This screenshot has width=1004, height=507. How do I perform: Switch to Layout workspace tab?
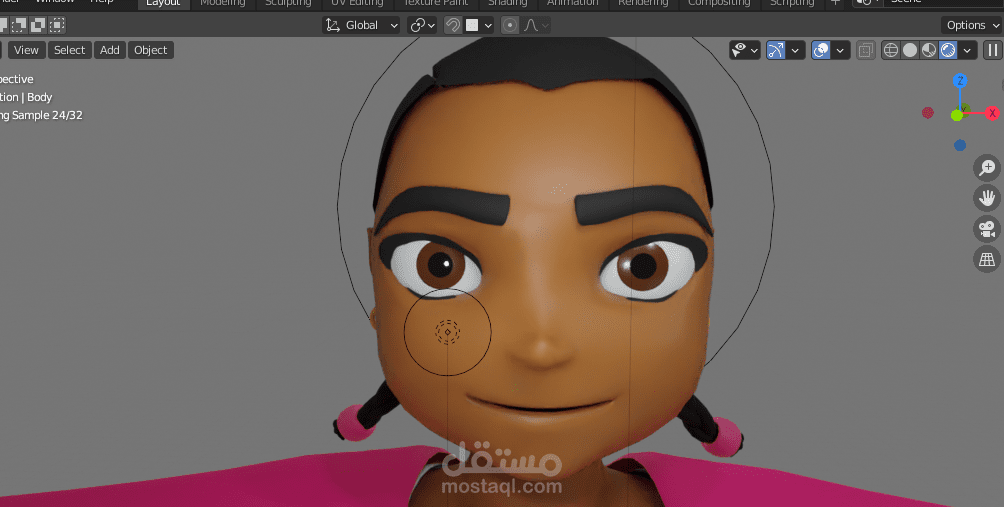(x=163, y=3)
